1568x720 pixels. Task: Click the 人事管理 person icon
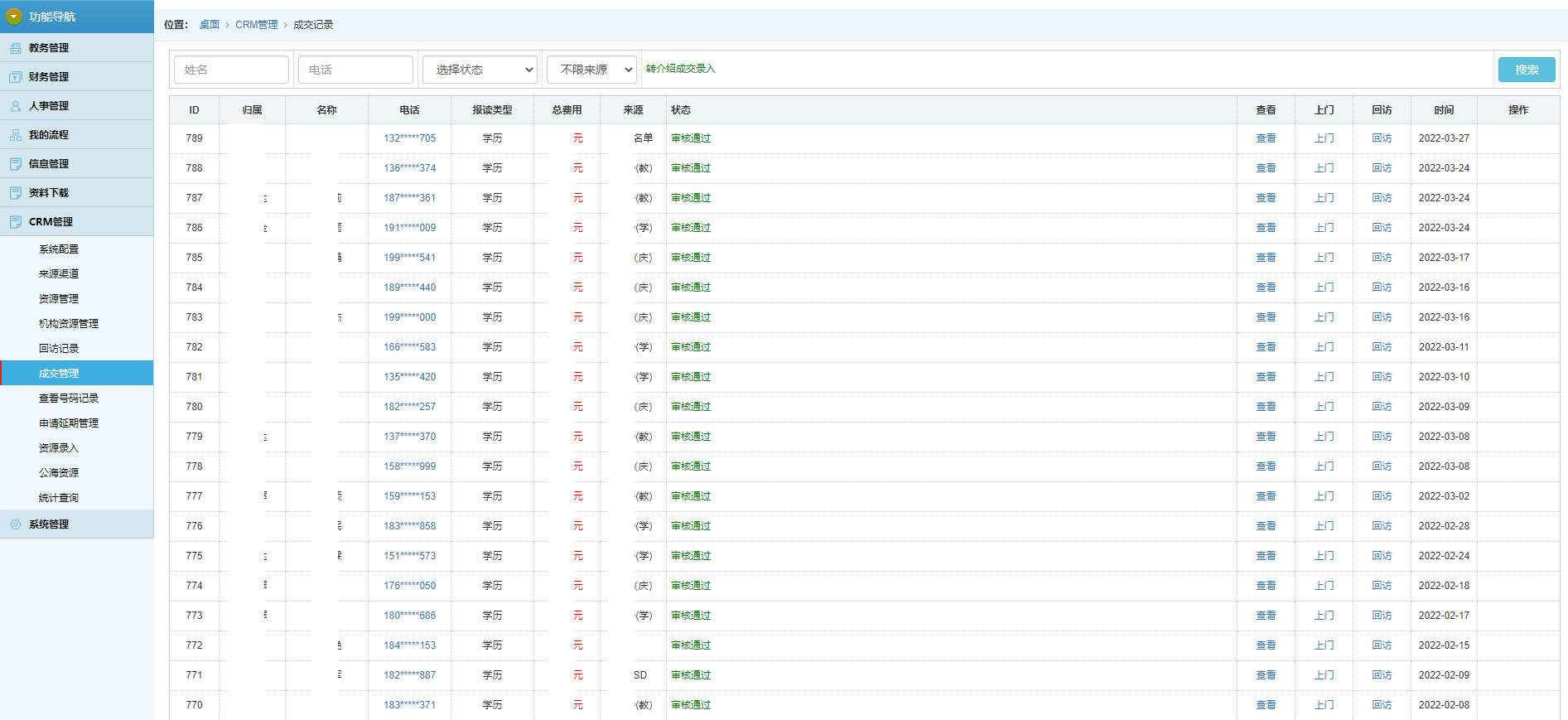[x=16, y=106]
